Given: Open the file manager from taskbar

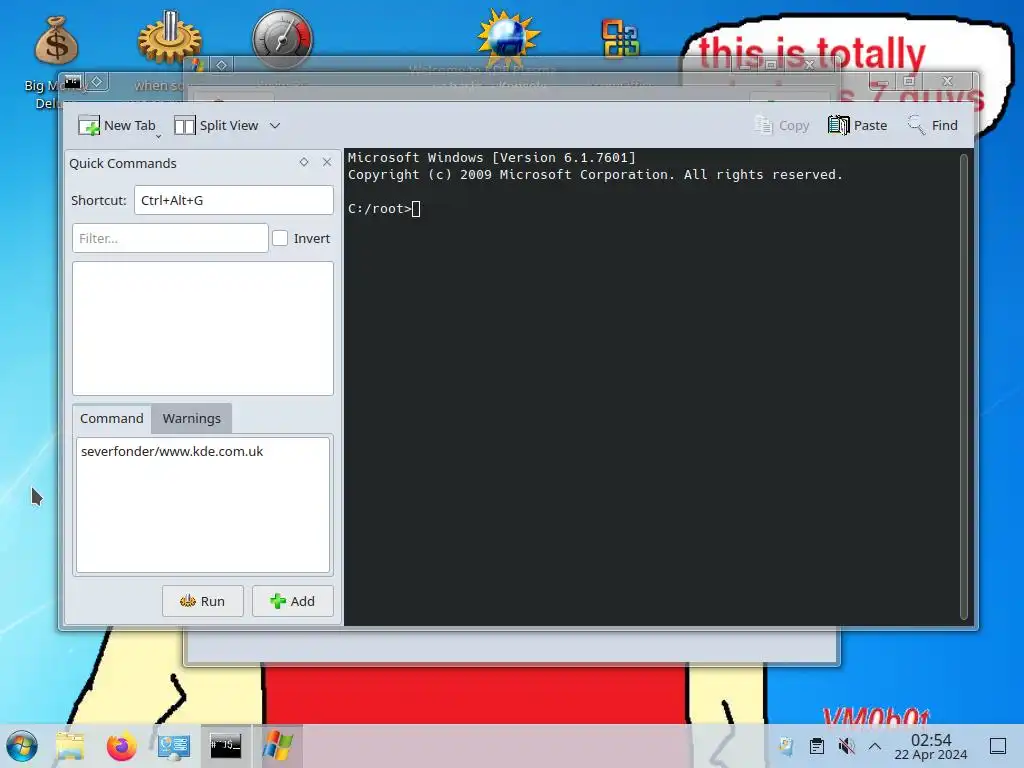Looking at the screenshot, I should (x=70, y=746).
